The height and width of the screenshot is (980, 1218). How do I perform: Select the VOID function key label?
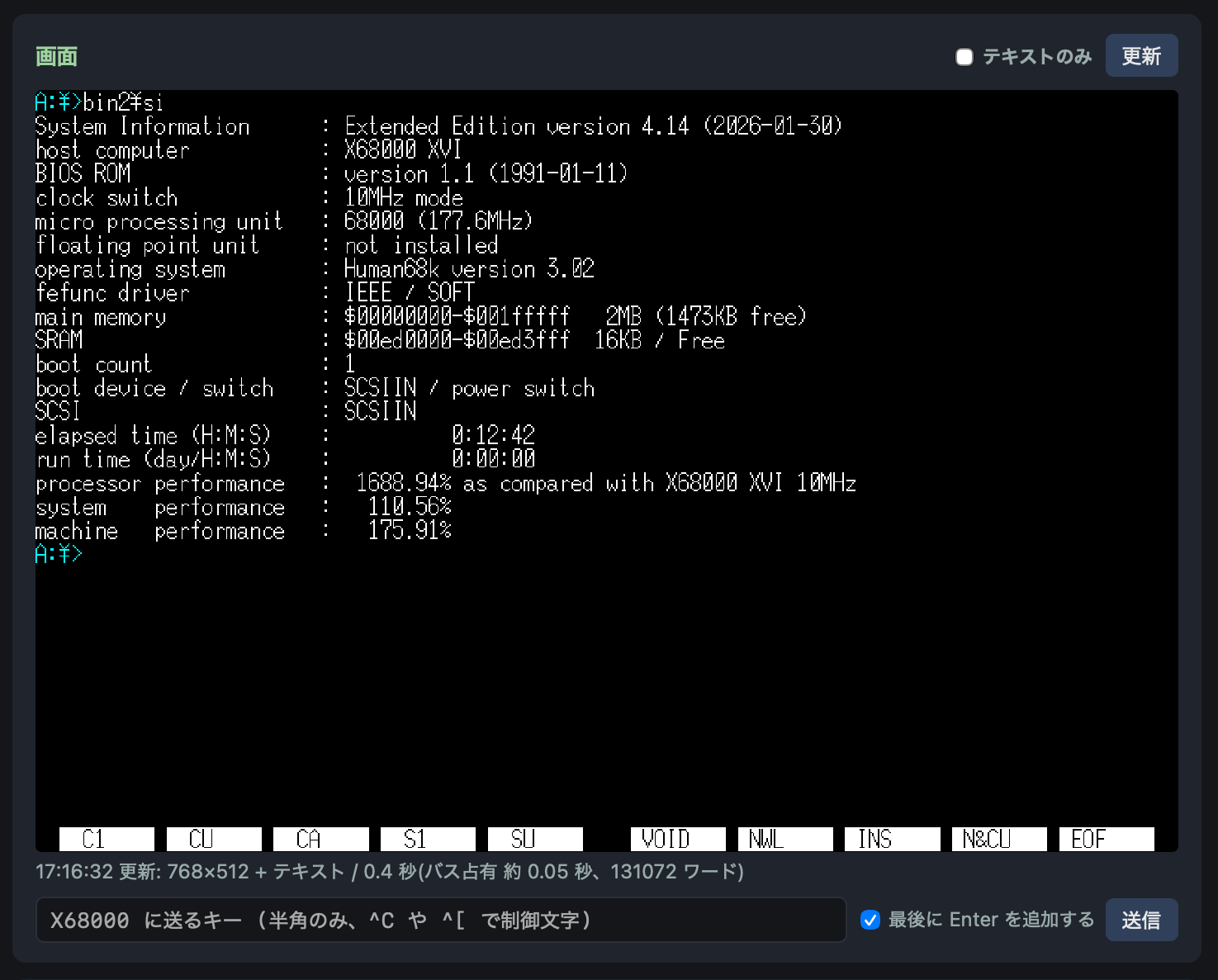pos(678,839)
